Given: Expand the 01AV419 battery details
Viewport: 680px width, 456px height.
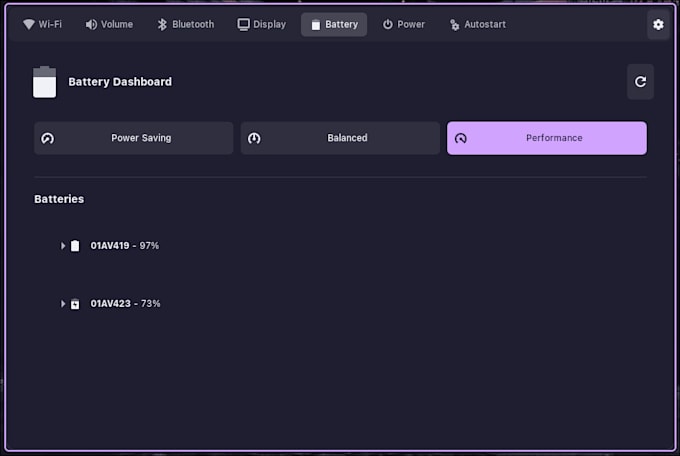Looking at the screenshot, I should [x=63, y=246].
